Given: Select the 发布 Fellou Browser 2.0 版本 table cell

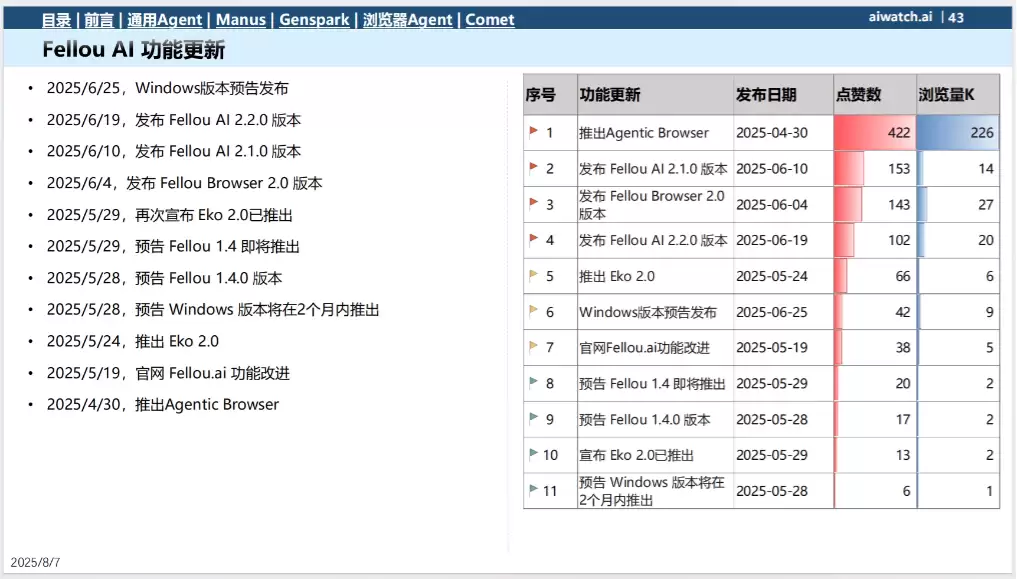Looking at the screenshot, I should pyautogui.click(x=655, y=204).
